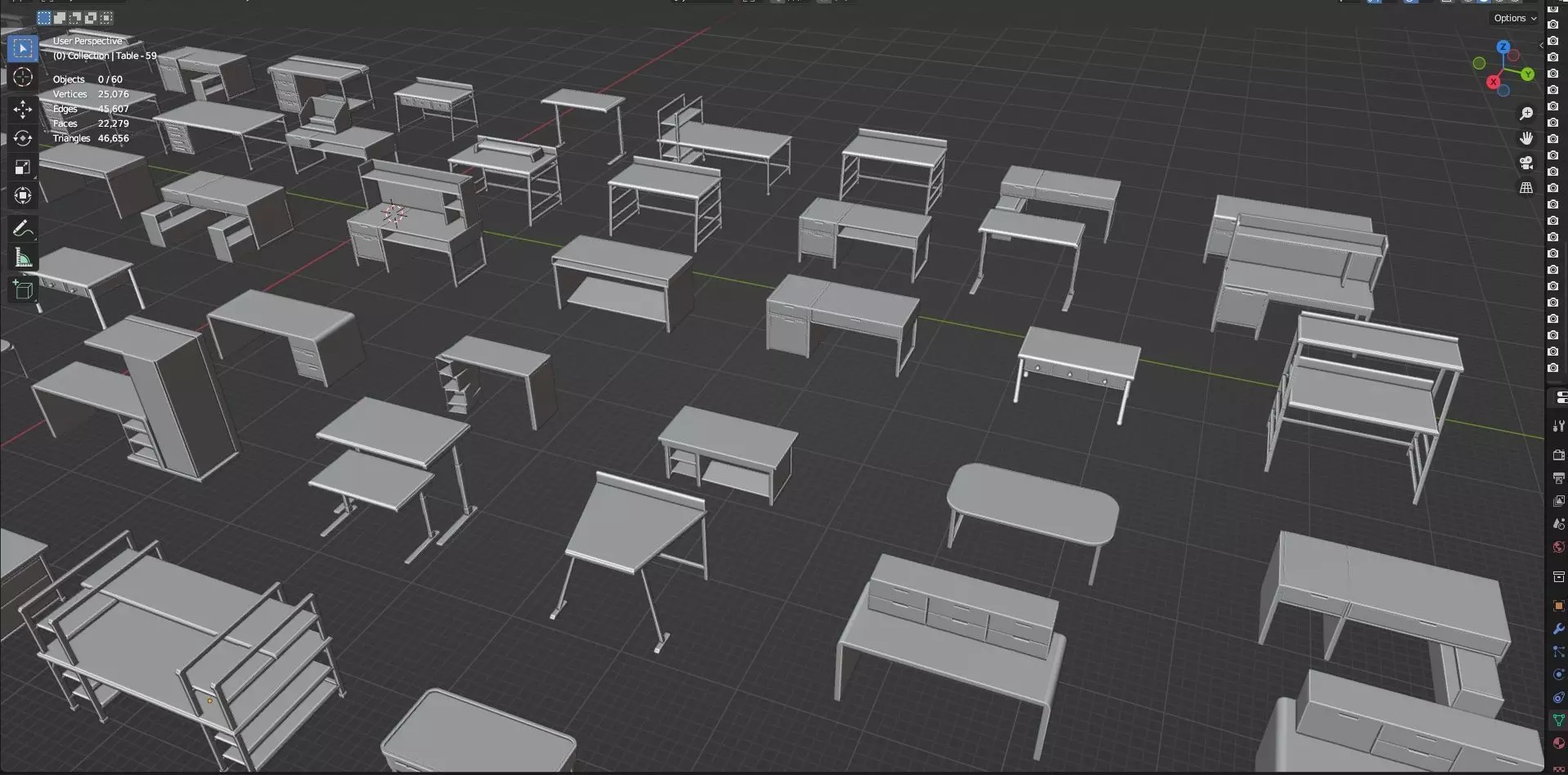Select the oval rounded-top table model
The width and height of the screenshot is (1568, 775).
coord(1033,503)
